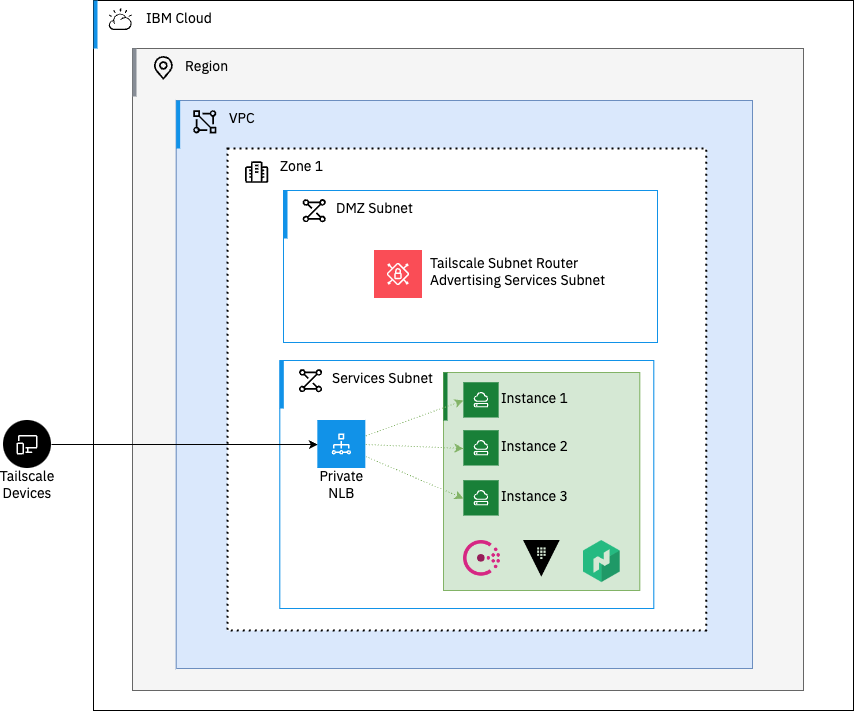Image resolution: width=854 pixels, height=711 pixels.
Task: Click the Zone 1 label
Action: coord(301,166)
